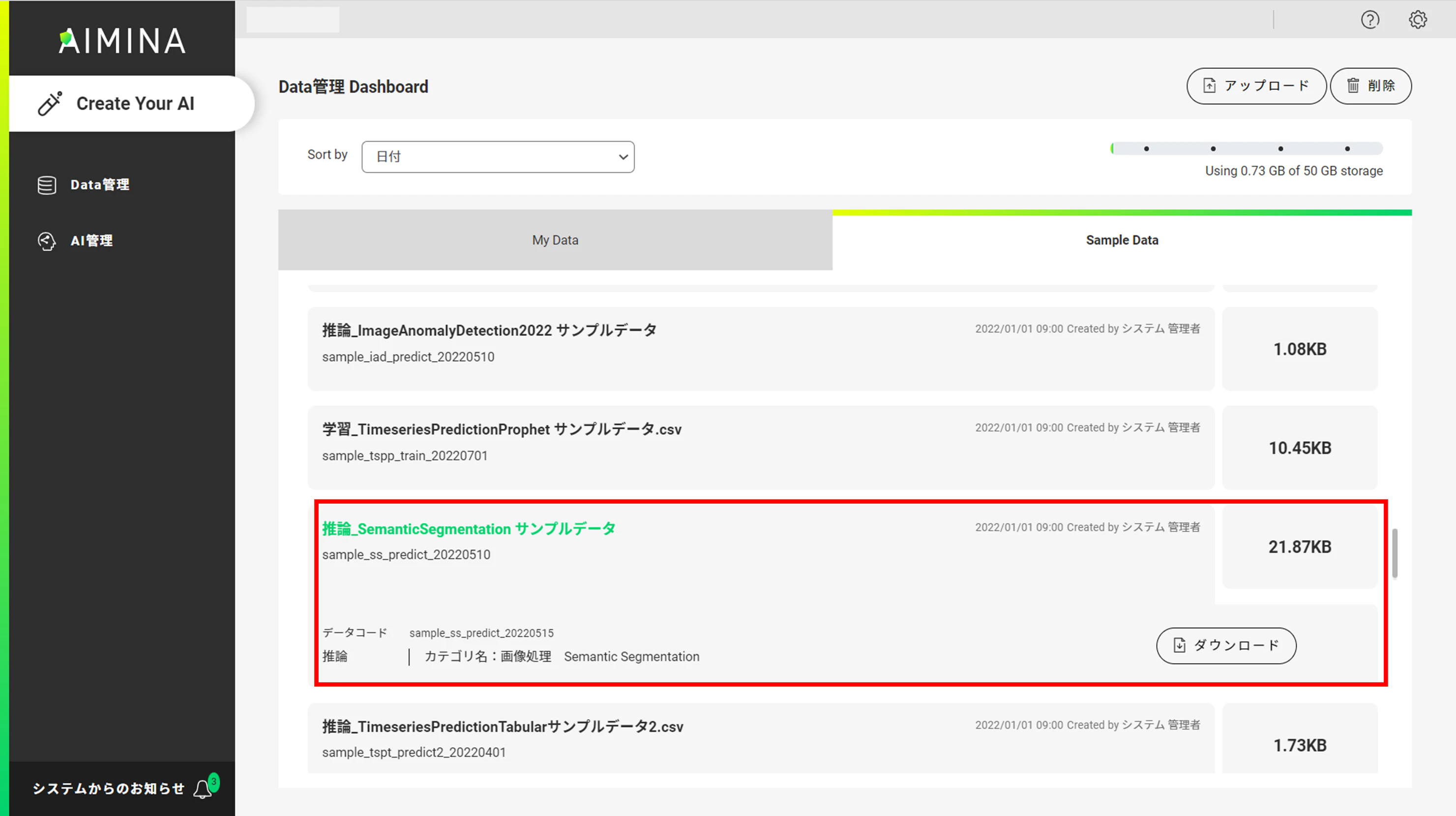Click the ダウンロード button
The height and width of the screenshot is (816, 1456).
pos(1226,645)
